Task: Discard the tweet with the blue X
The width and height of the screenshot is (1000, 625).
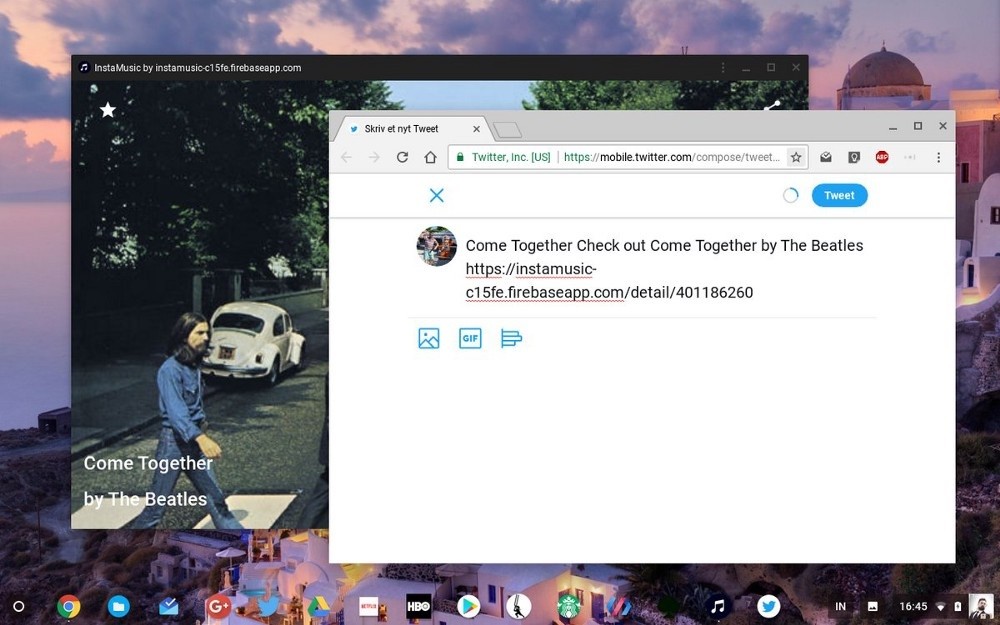Action: [436, 195]
